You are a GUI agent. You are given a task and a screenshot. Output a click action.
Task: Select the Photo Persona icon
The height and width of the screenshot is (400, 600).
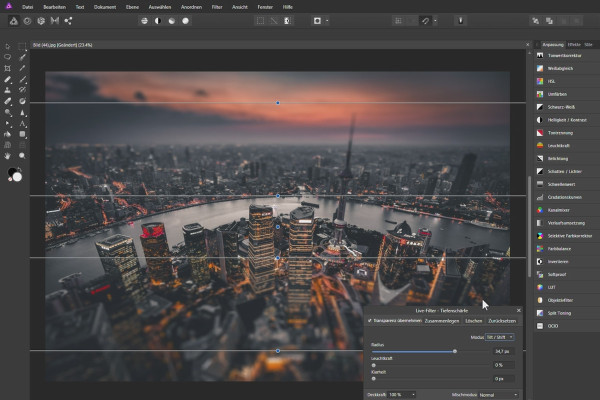13,21
